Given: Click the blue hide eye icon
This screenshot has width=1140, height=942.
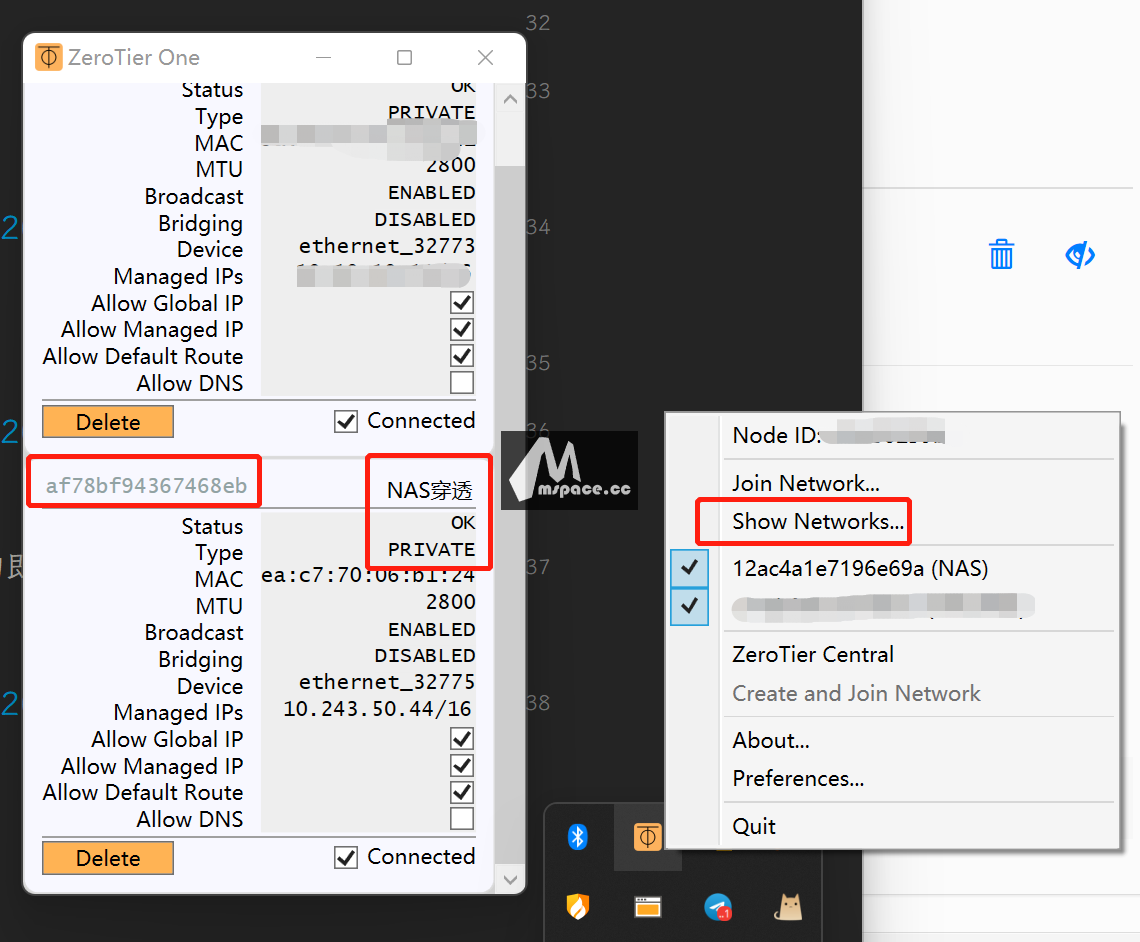Looking at the screenshot, I should (1080, 254).
